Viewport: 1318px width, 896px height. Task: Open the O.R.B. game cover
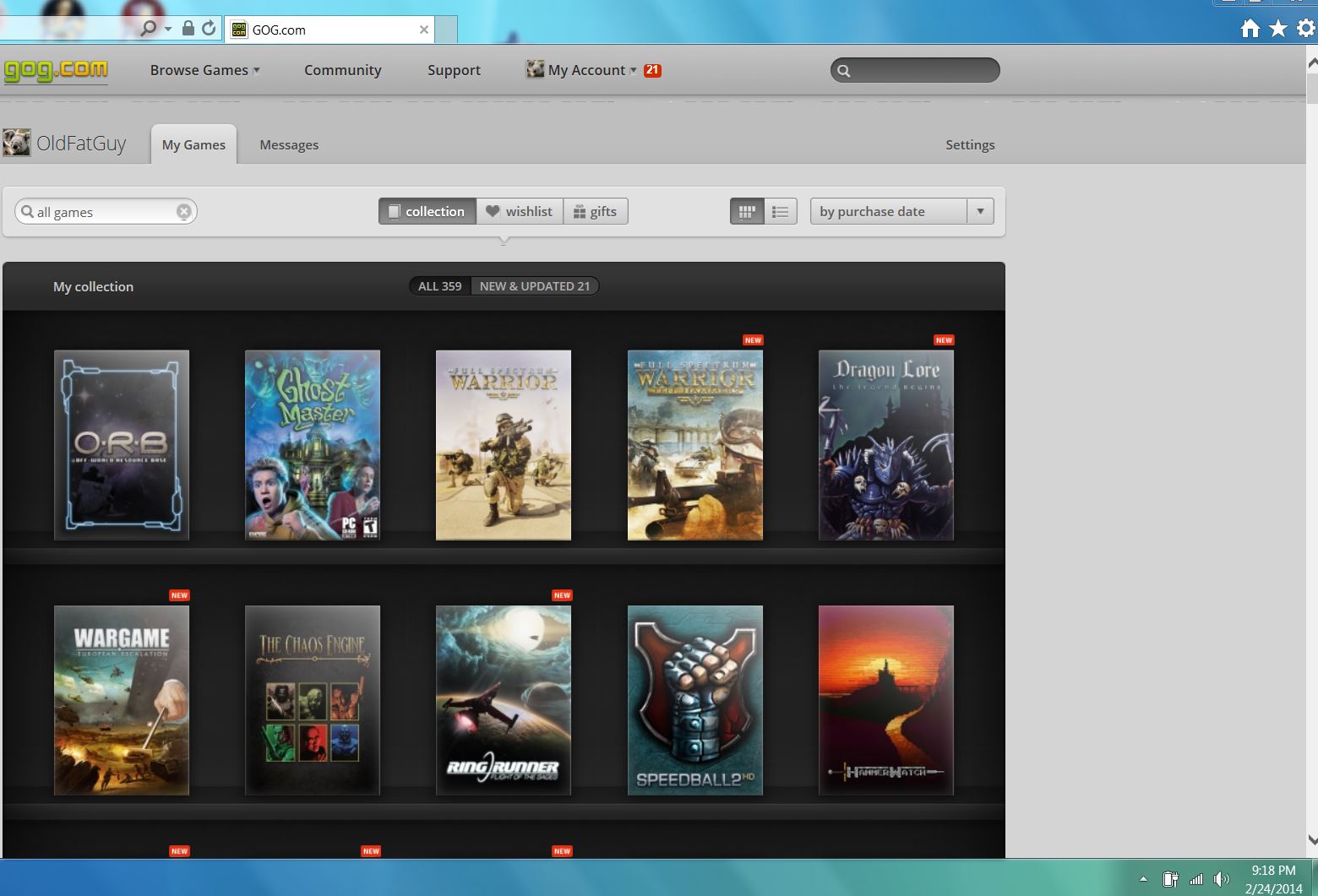click(122, 445)
